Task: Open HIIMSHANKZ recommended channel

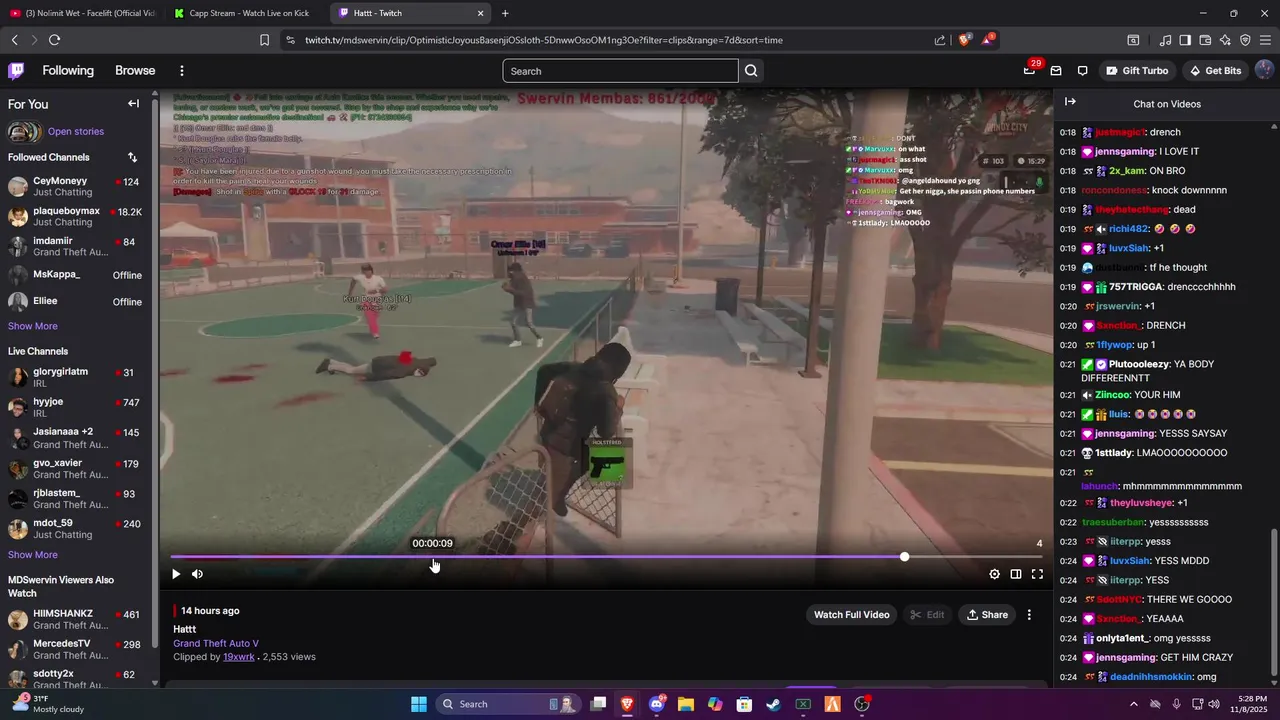Action: (78, 620)
